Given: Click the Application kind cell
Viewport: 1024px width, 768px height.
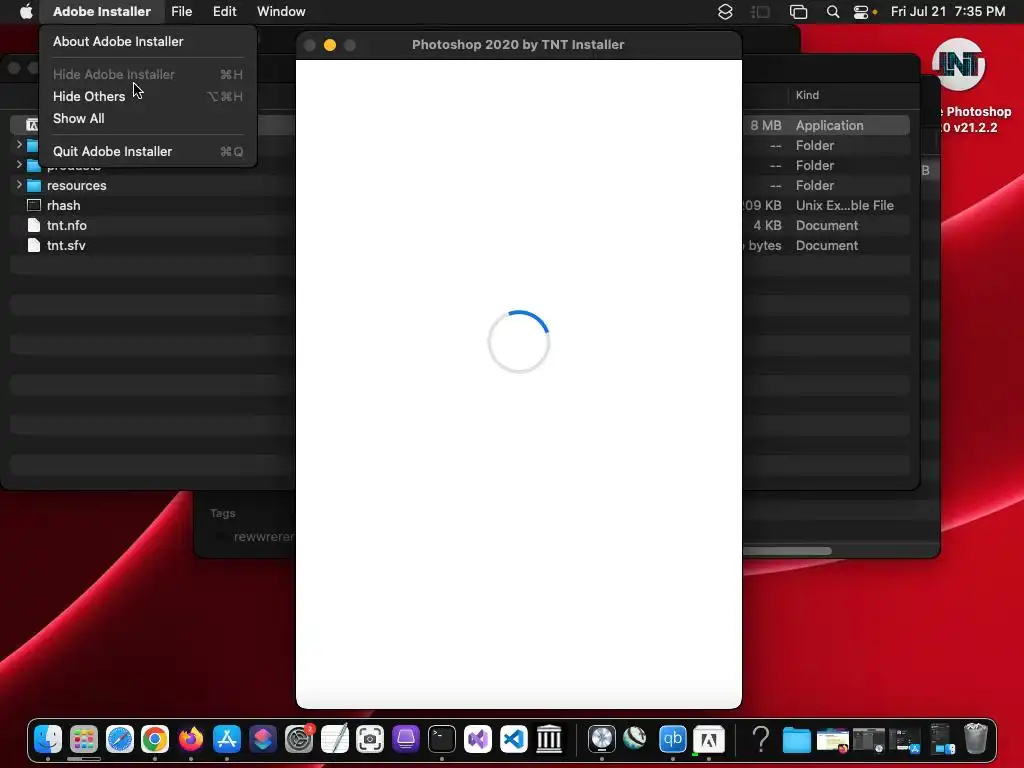Looking at the screenshot, I should pos(829,125).
